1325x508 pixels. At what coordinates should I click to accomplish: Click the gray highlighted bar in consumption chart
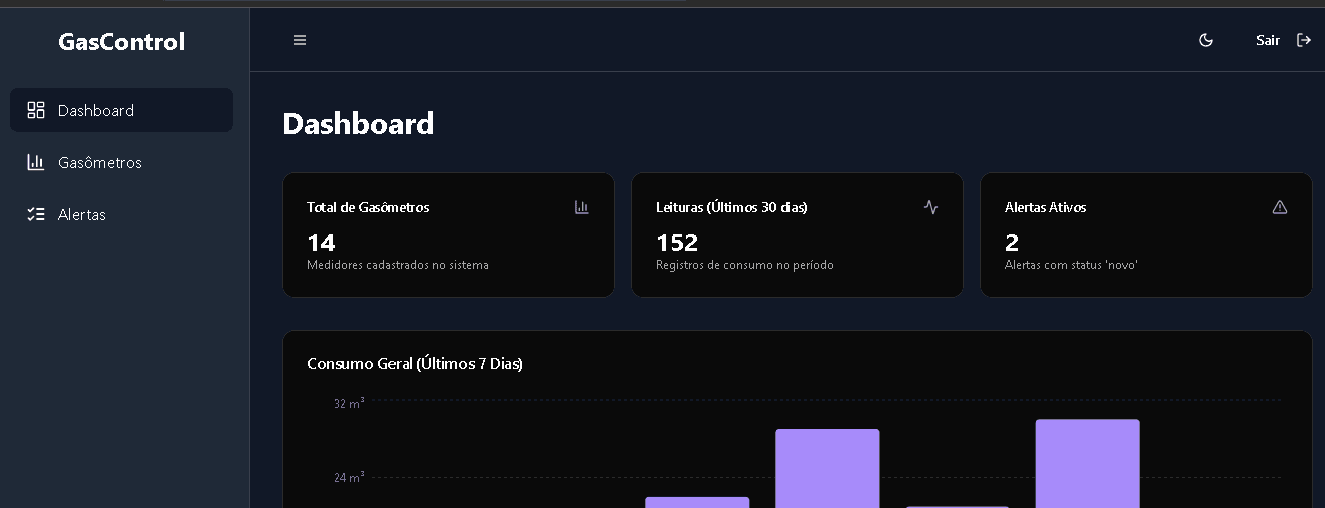click(957, 507)
